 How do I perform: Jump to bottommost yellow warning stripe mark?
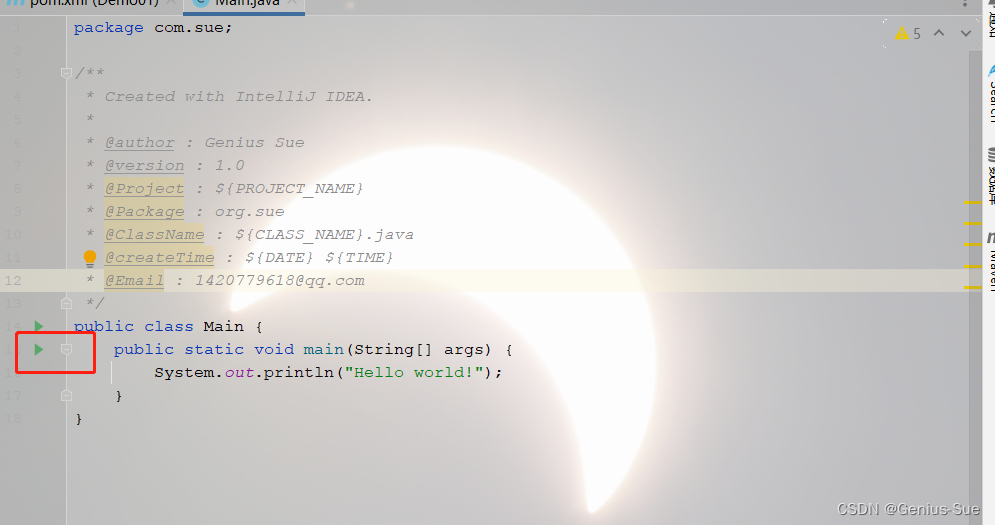[973, 288]
